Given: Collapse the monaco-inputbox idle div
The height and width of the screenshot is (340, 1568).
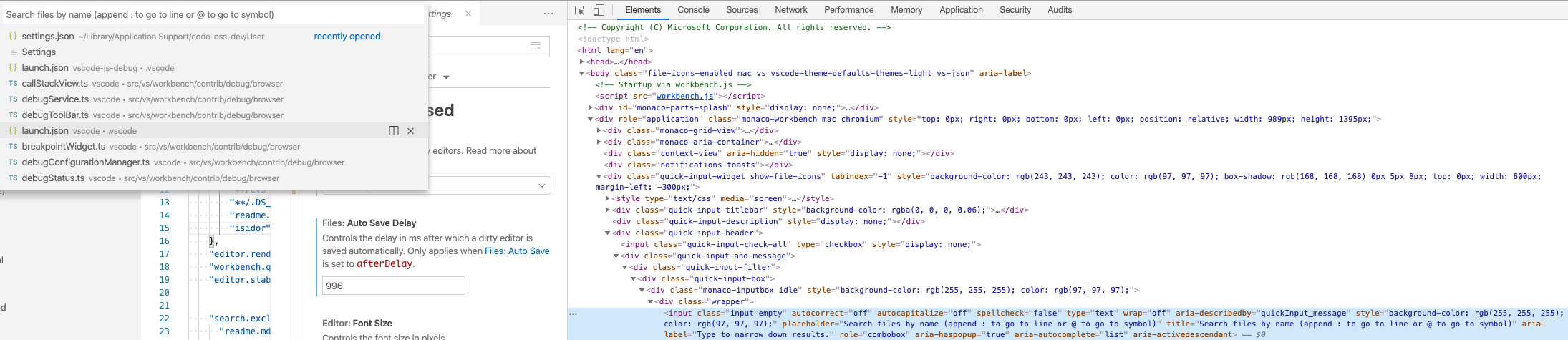Looking at the screenshot, I should click(x=642, y=290).
